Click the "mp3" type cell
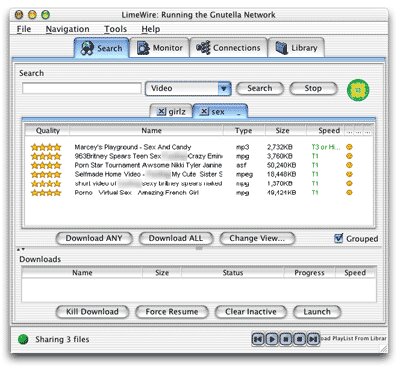The image size is (400, 368). 242,147
